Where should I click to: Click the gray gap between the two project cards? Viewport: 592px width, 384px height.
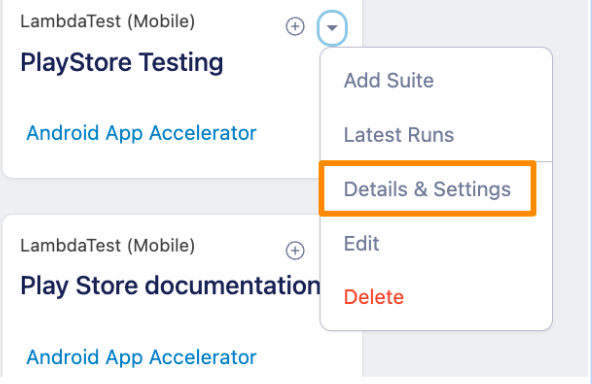pyautogui.click(x=160, y=196)
